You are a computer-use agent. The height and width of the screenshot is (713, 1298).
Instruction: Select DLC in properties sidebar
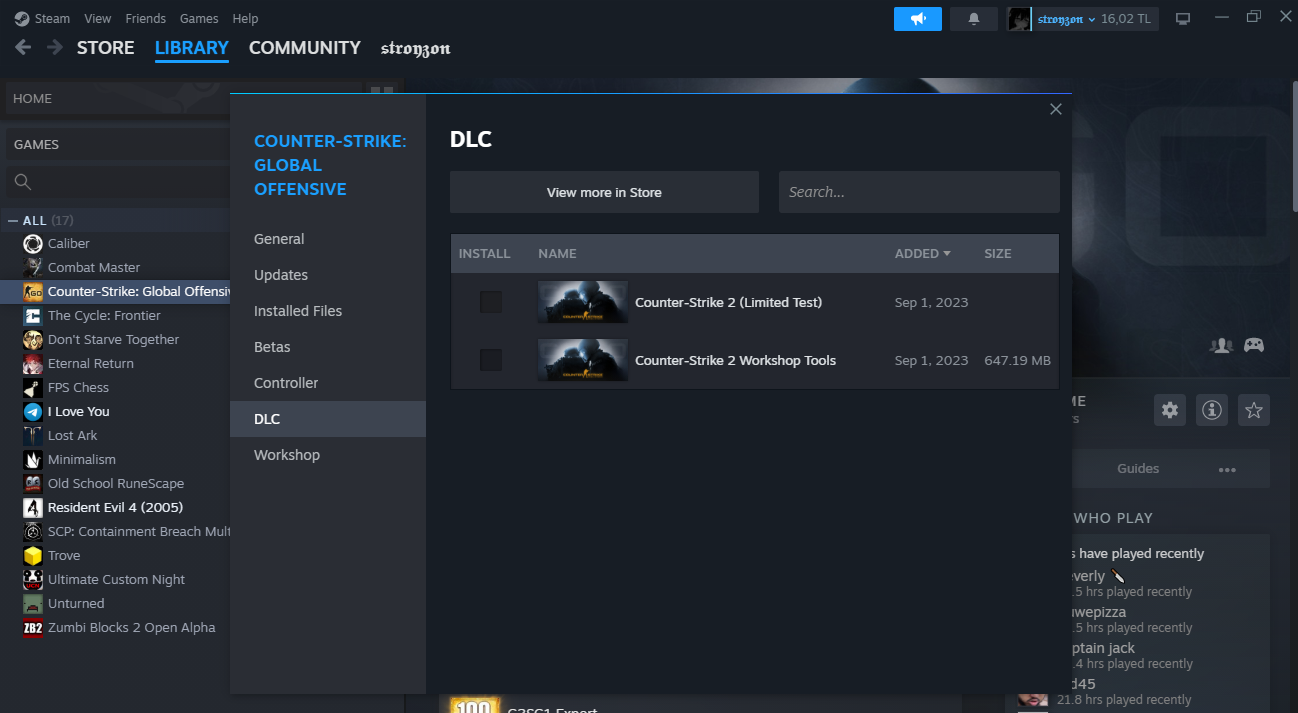point(328,419)
